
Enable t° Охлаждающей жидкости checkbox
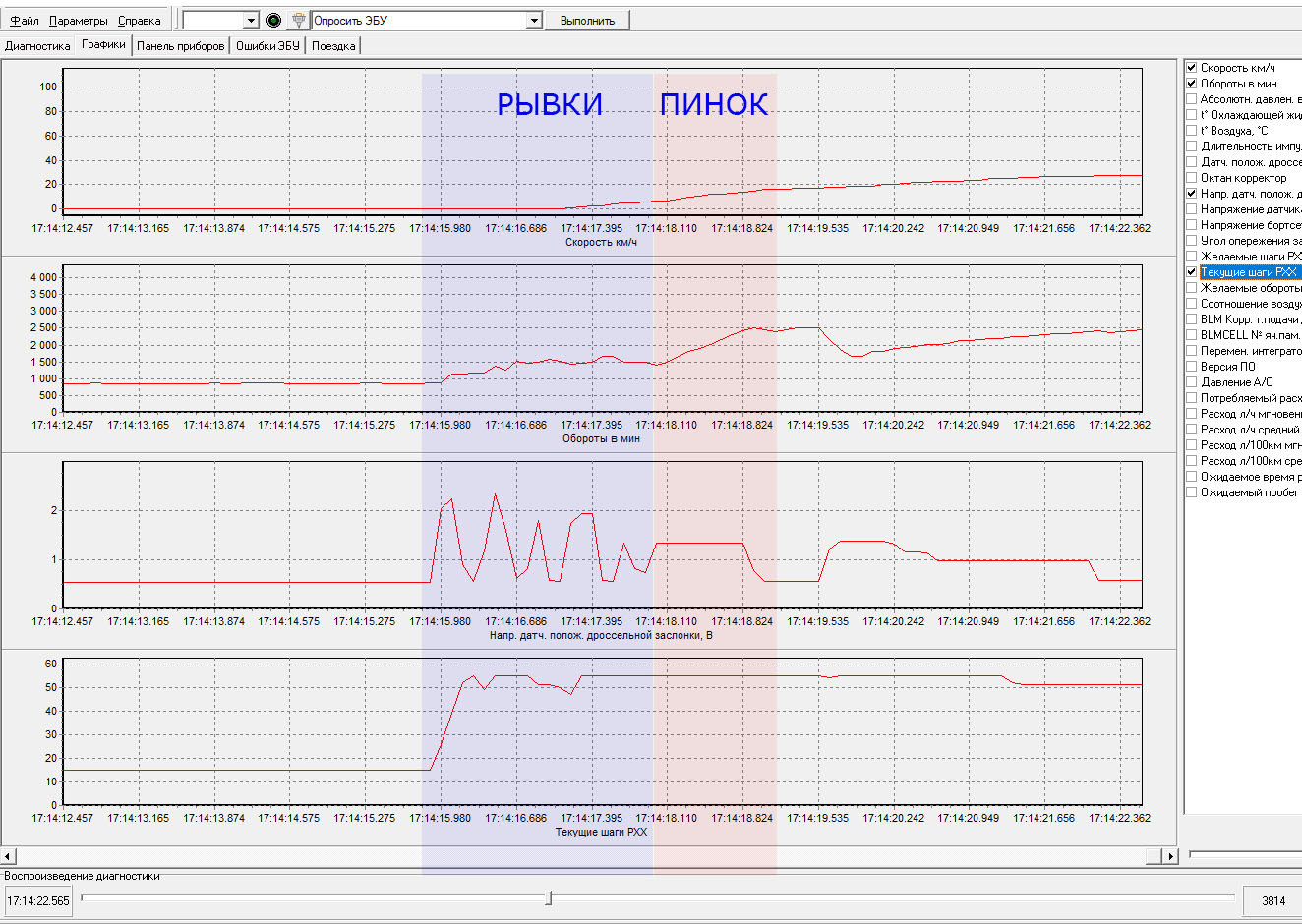pos(1191,115)
